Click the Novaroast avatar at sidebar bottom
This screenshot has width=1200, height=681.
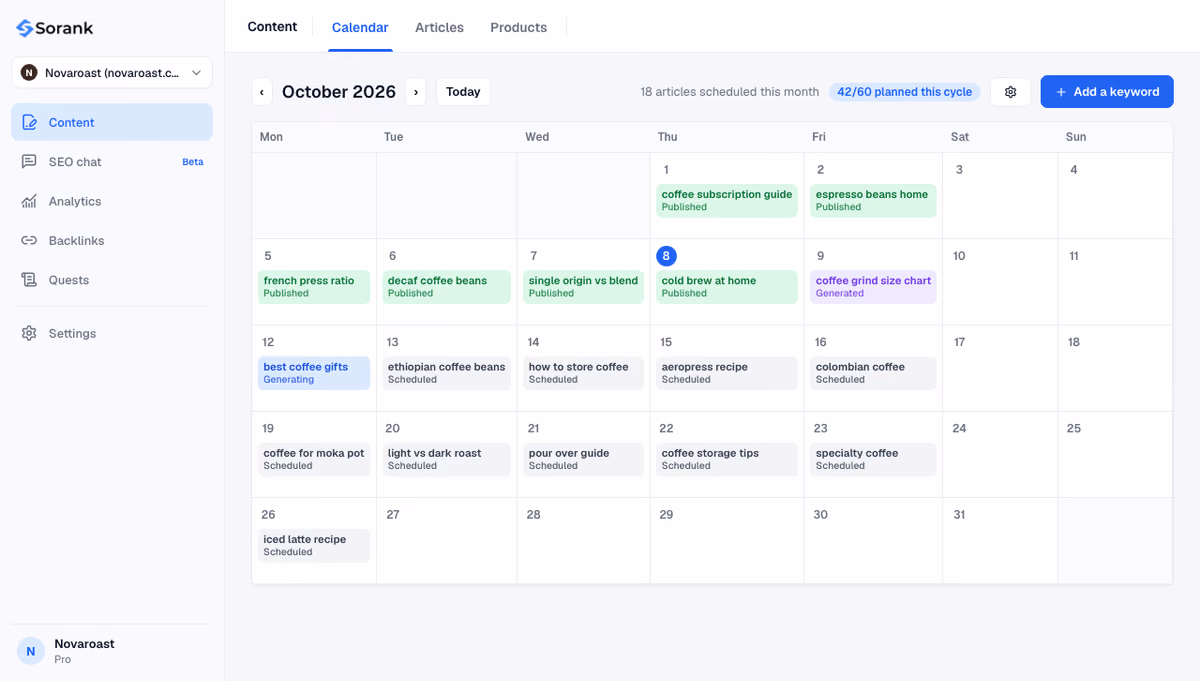[30, 651]
